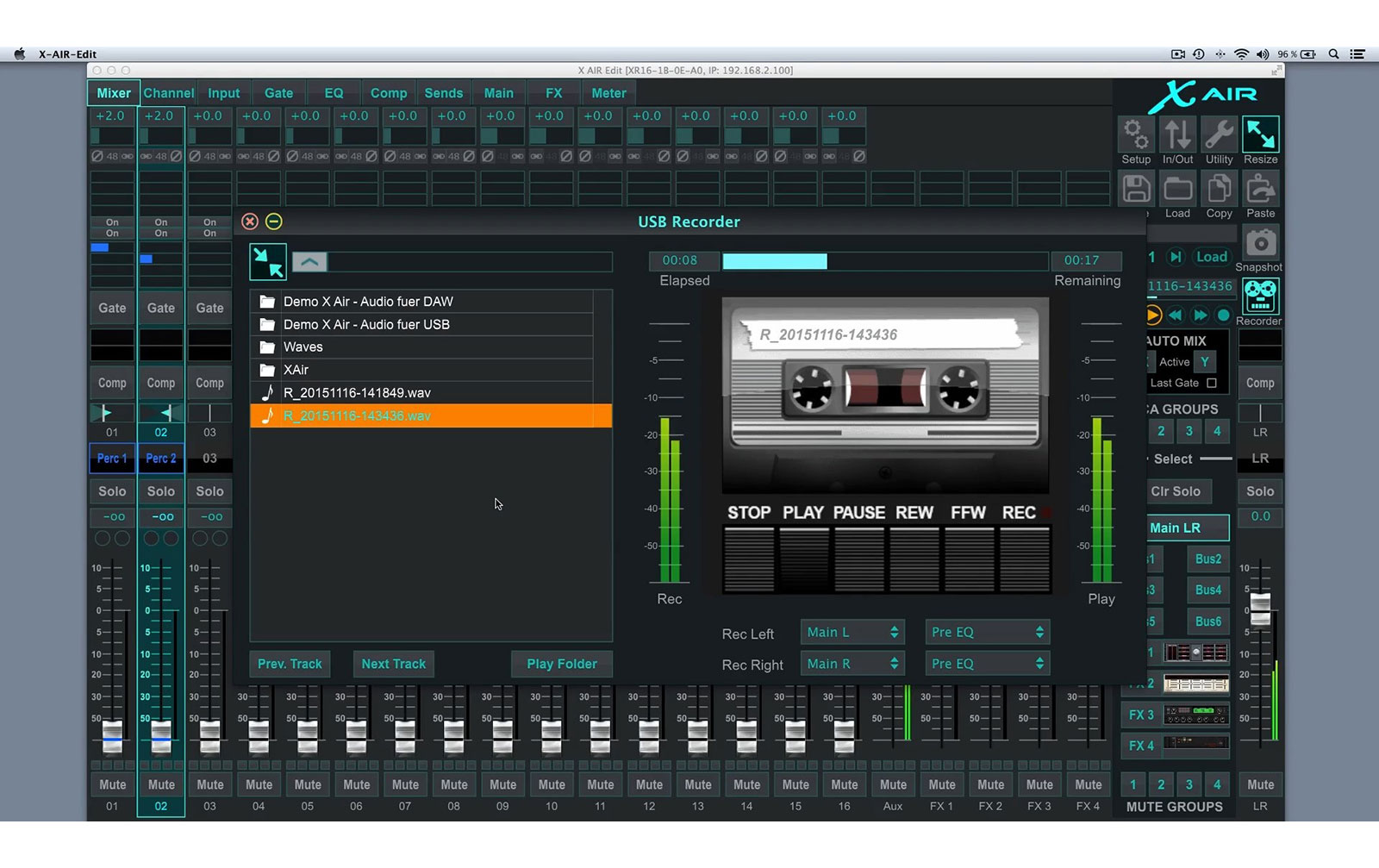Open the Apple menu
The height and width of the screenshot is (868, 1379).
pyautogui.click(x=19, y=53)
